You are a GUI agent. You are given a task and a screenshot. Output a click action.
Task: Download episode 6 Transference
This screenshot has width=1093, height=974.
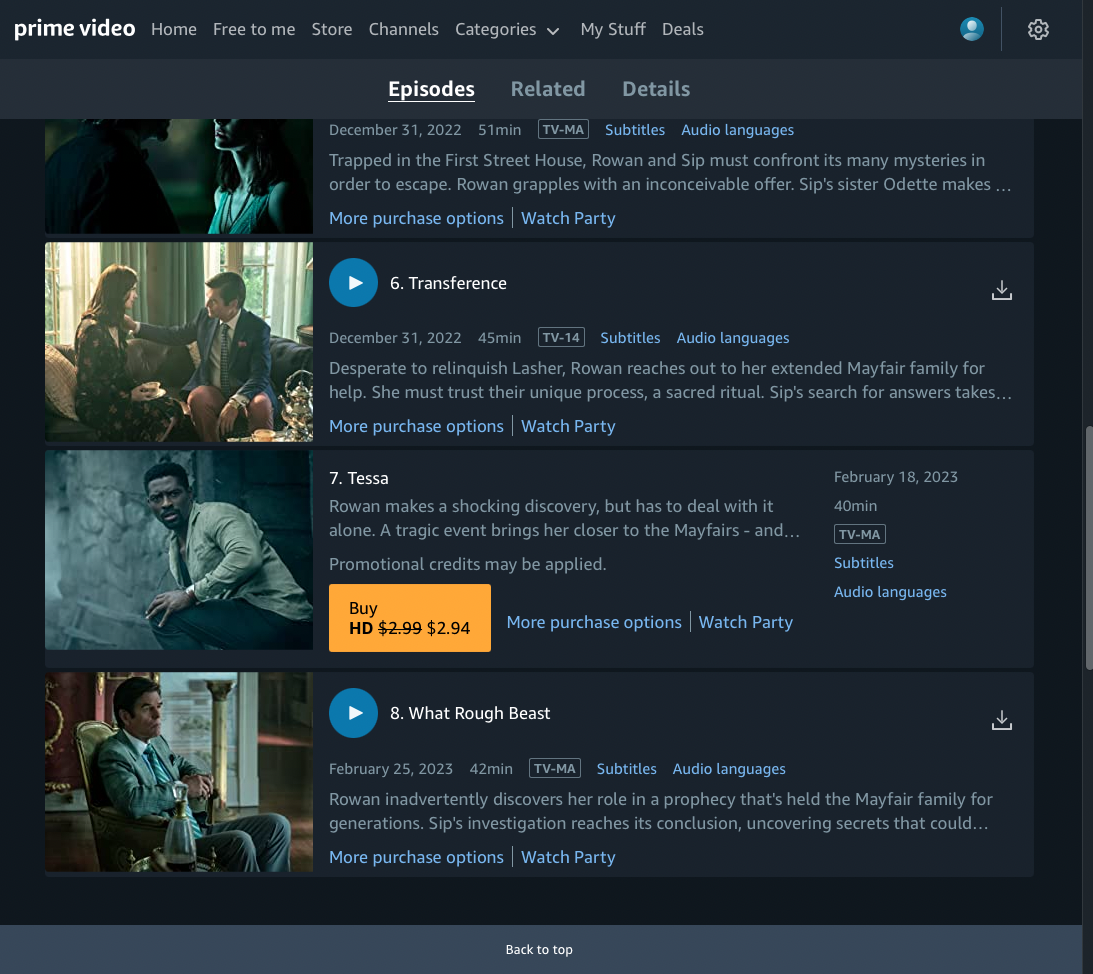click(1001, 290)
